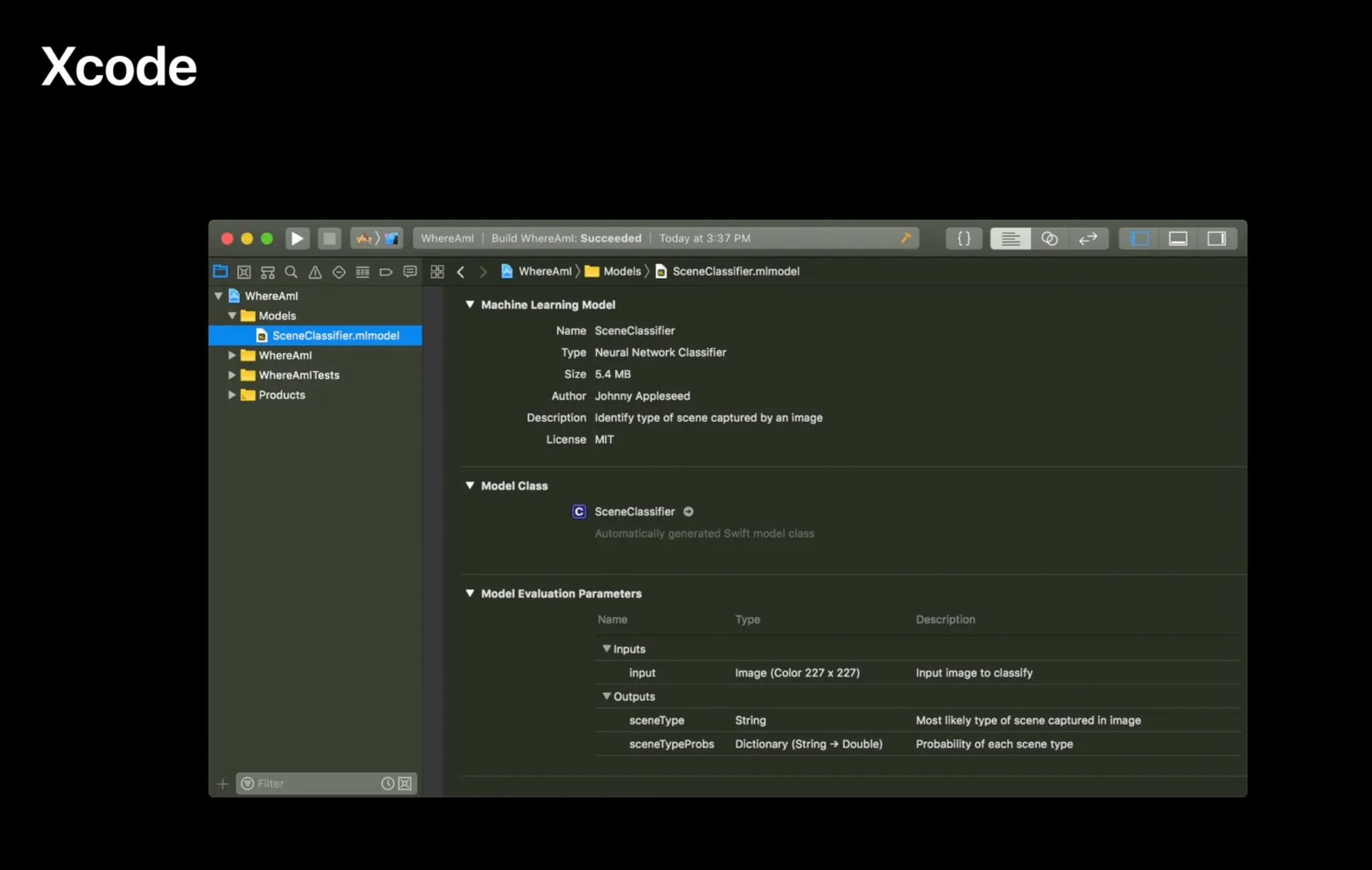Select SceneClassifier.mlmodel in the navigator
Screen dimensions: 1372x870
click(x=335, y=336)
